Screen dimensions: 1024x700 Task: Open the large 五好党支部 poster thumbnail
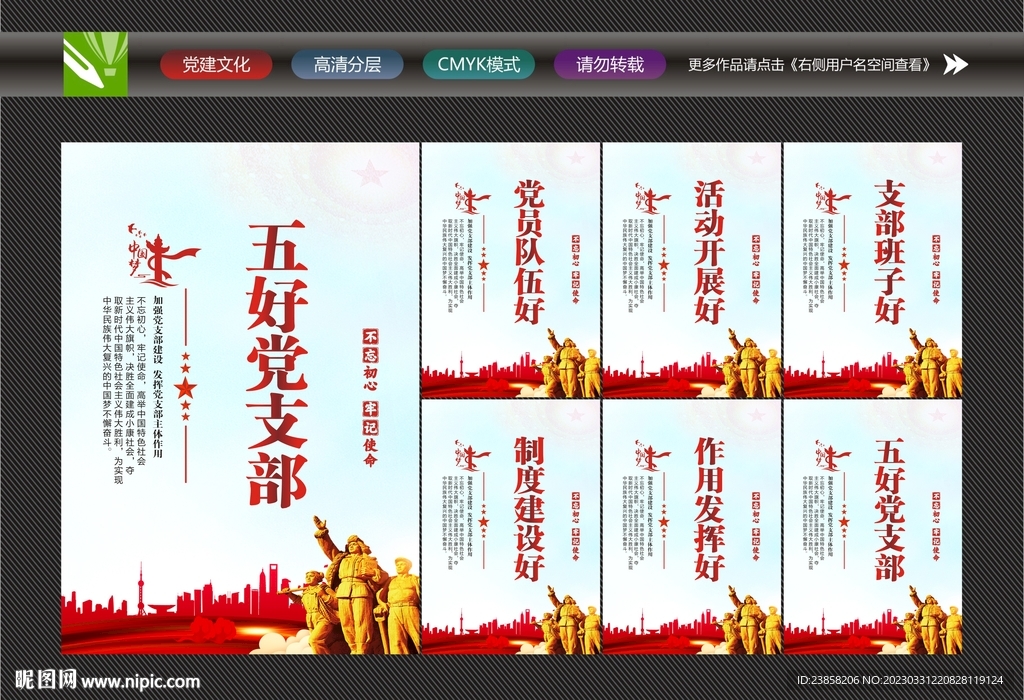[x=240, y=398]
